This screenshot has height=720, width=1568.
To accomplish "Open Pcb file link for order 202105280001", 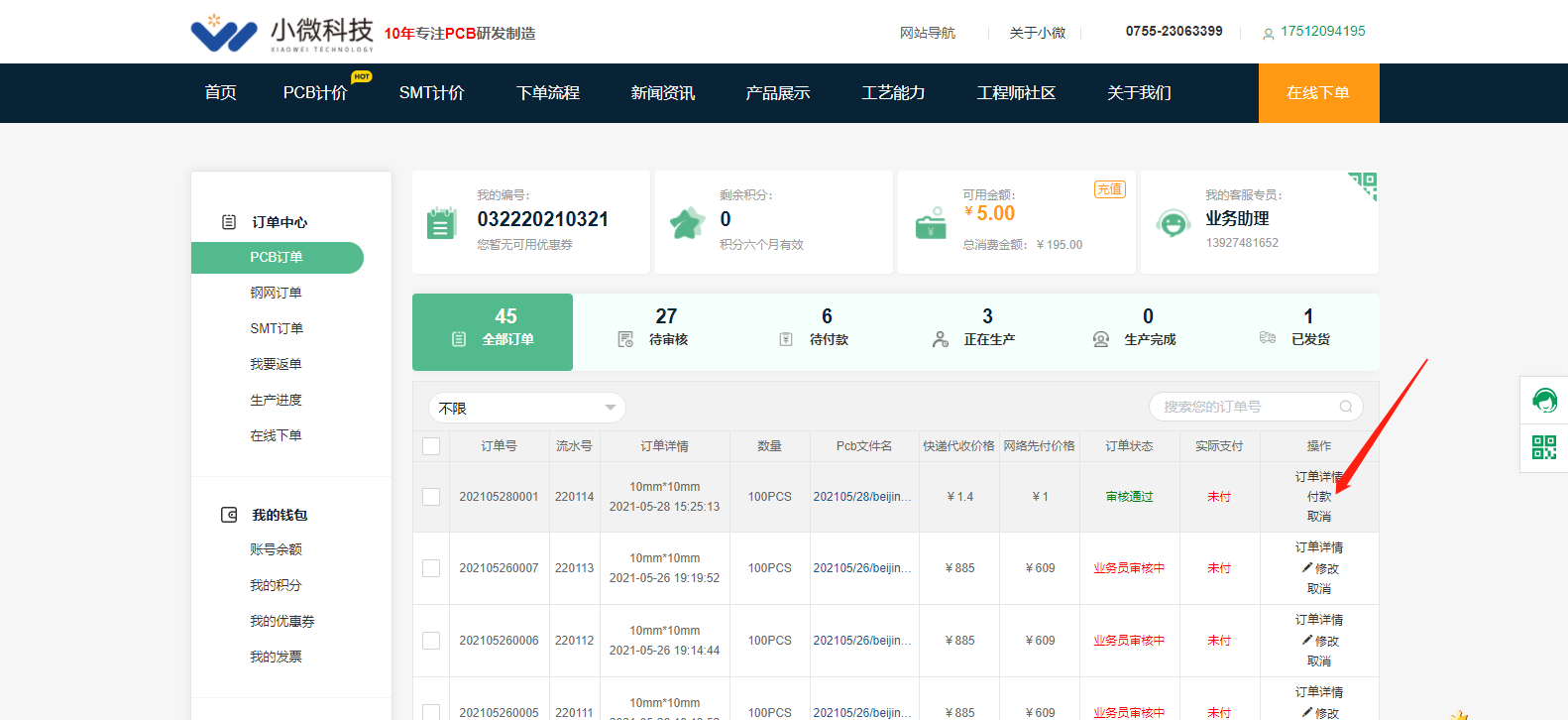I will pos(862,497).
